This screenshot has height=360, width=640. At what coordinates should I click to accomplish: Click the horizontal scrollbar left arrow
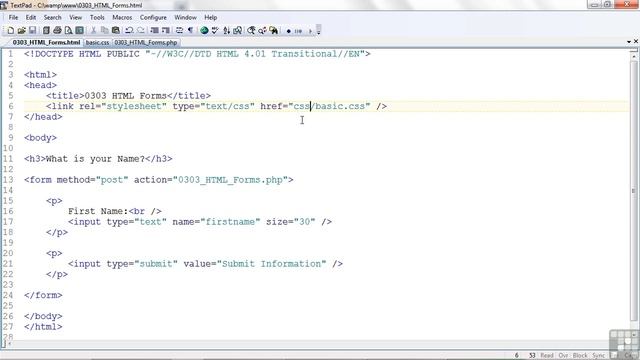[10, 344]
